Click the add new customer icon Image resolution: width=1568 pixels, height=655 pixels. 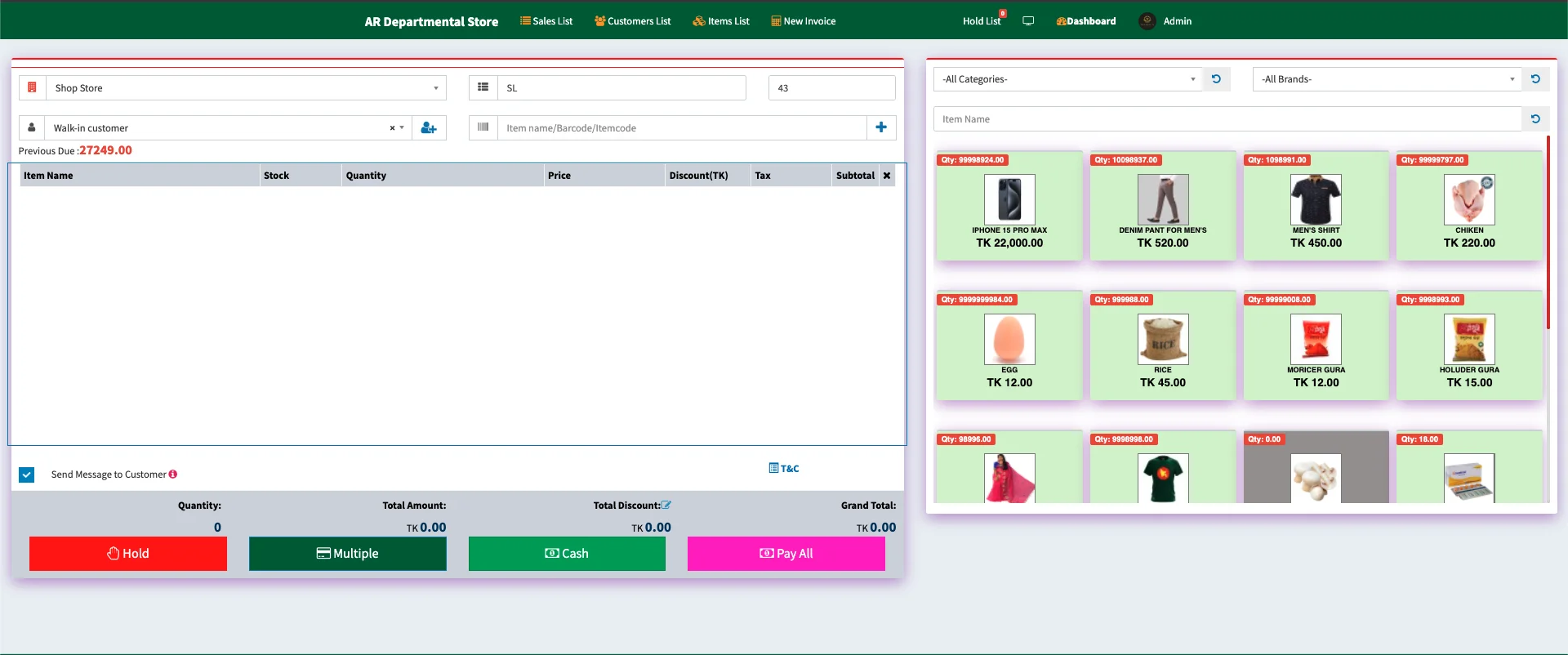click(x=429, y=128)
